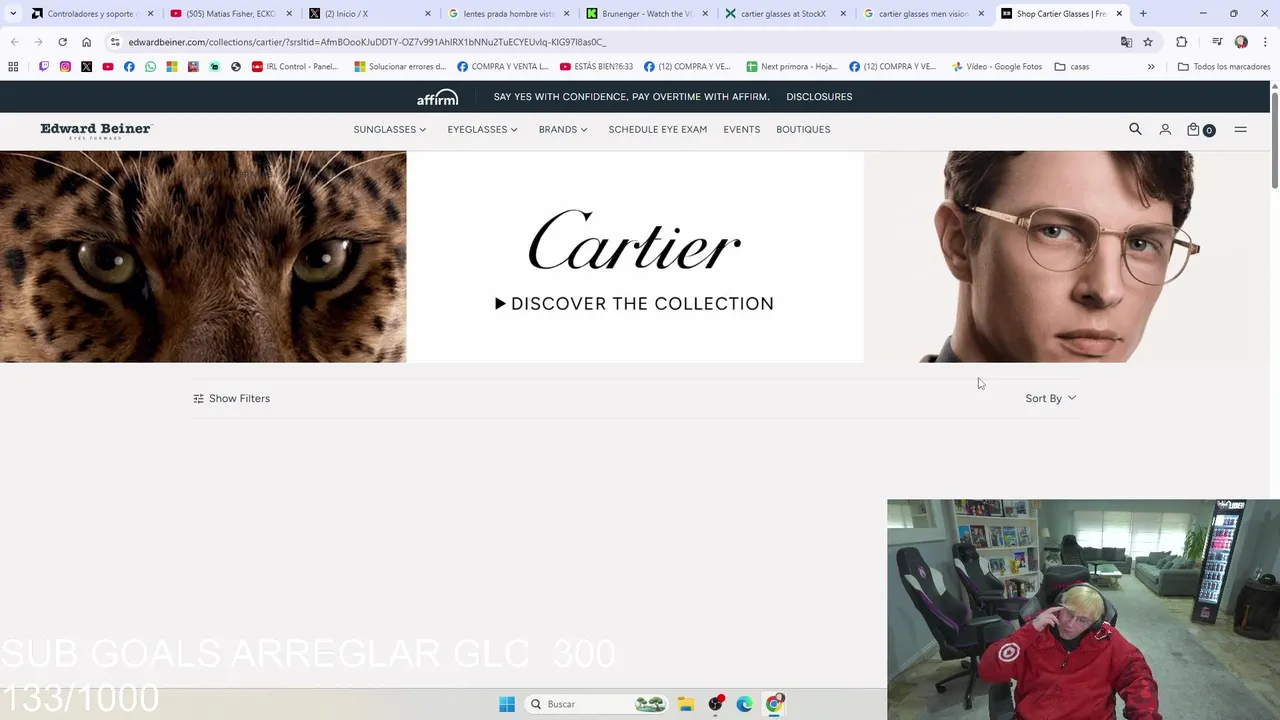Click the model wearing glasses banner image
The image size is (1280, 720).
click(x=1067, y=256)
